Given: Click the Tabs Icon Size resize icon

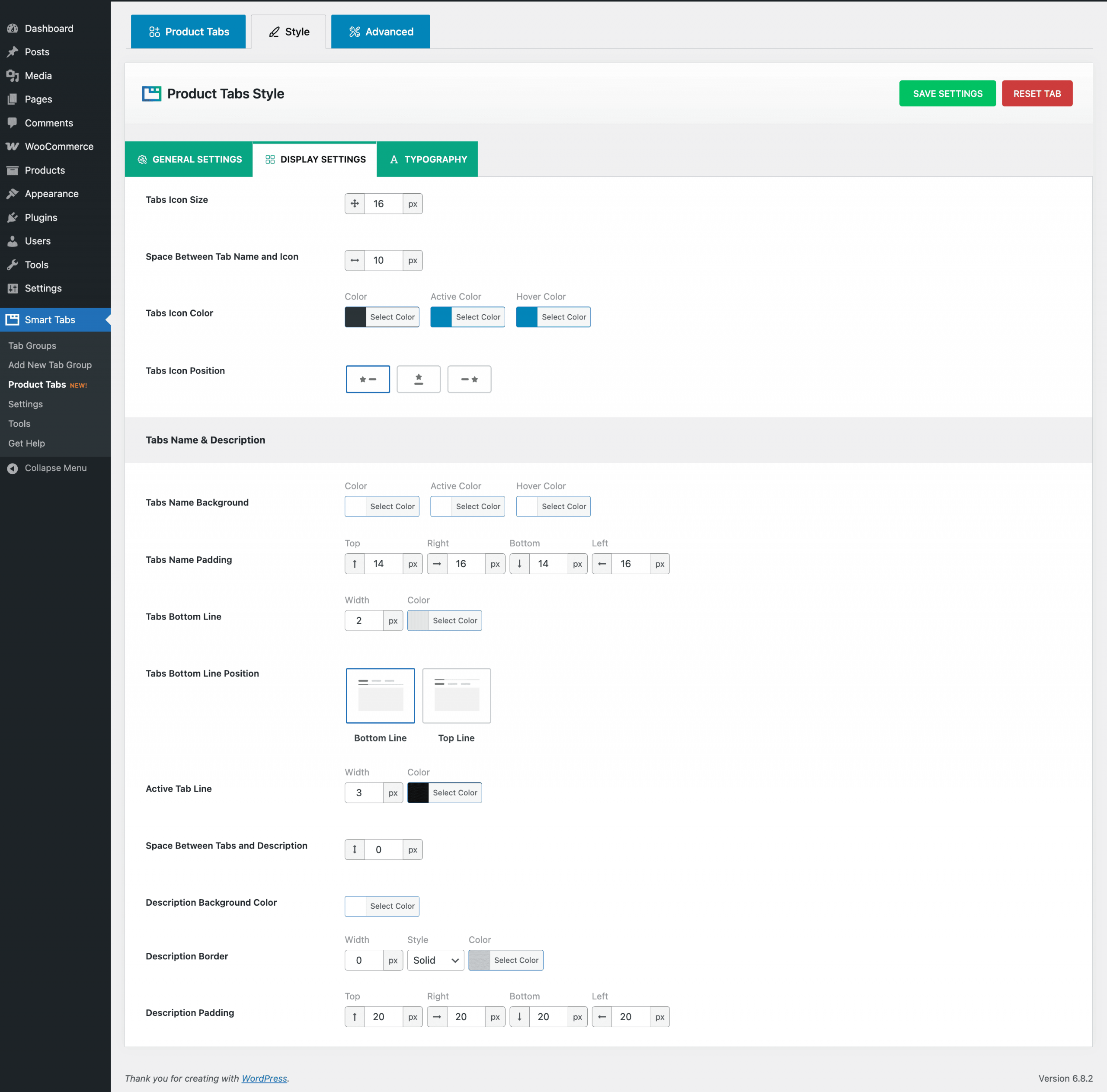Looking at the screenshot, I should point(355,203).
